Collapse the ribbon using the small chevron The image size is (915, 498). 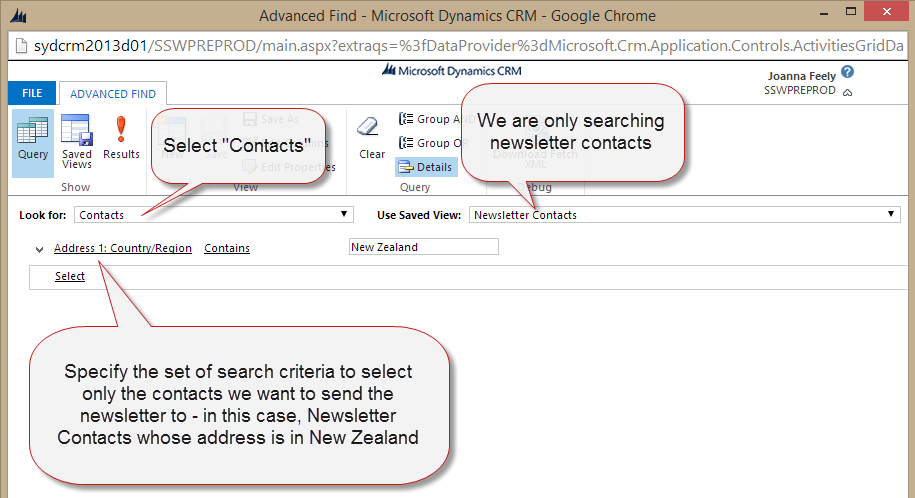pyautogui.click(x=848, y=92)
